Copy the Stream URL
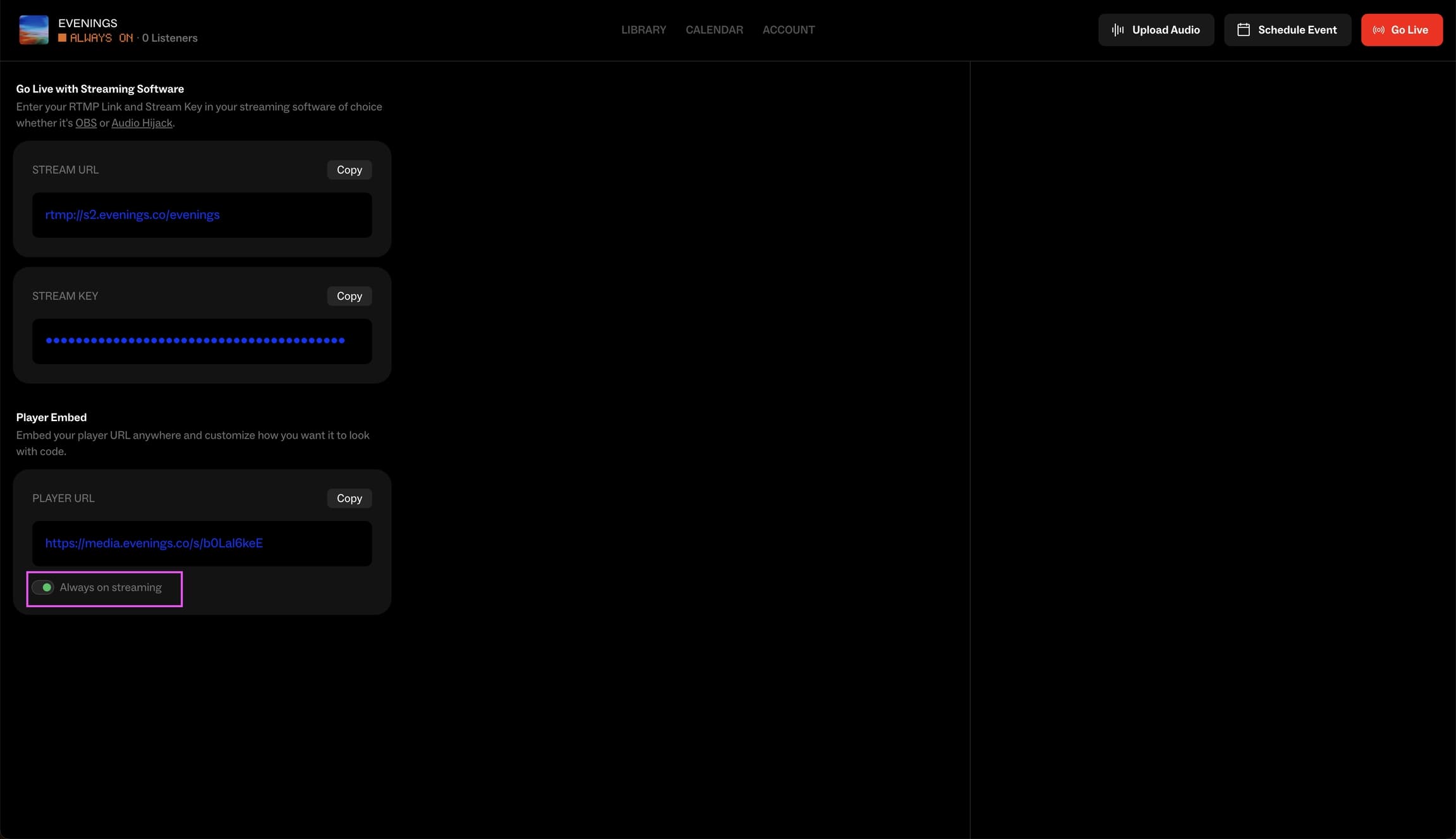 349,169
